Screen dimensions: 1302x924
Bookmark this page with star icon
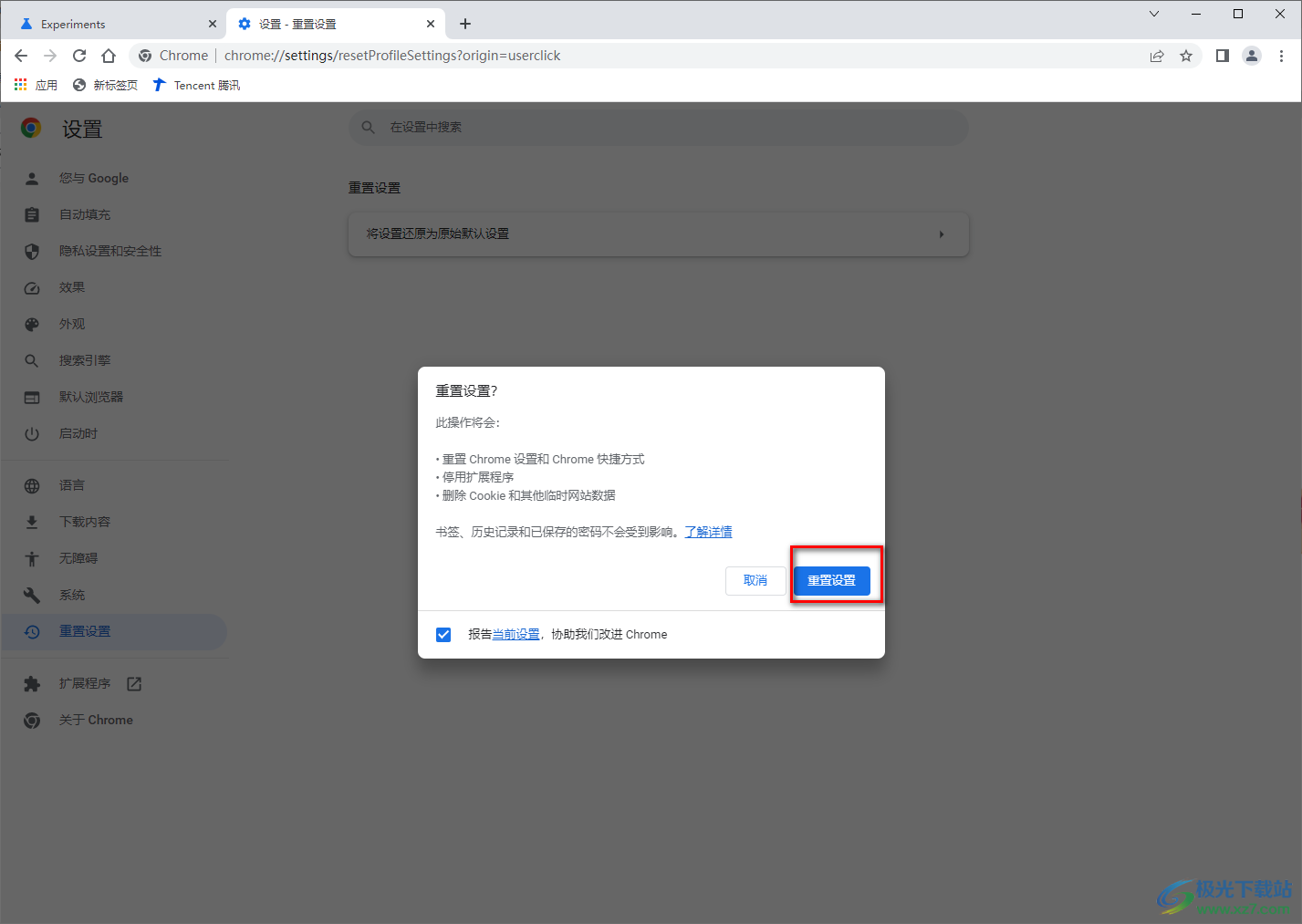pos(1186,56)
